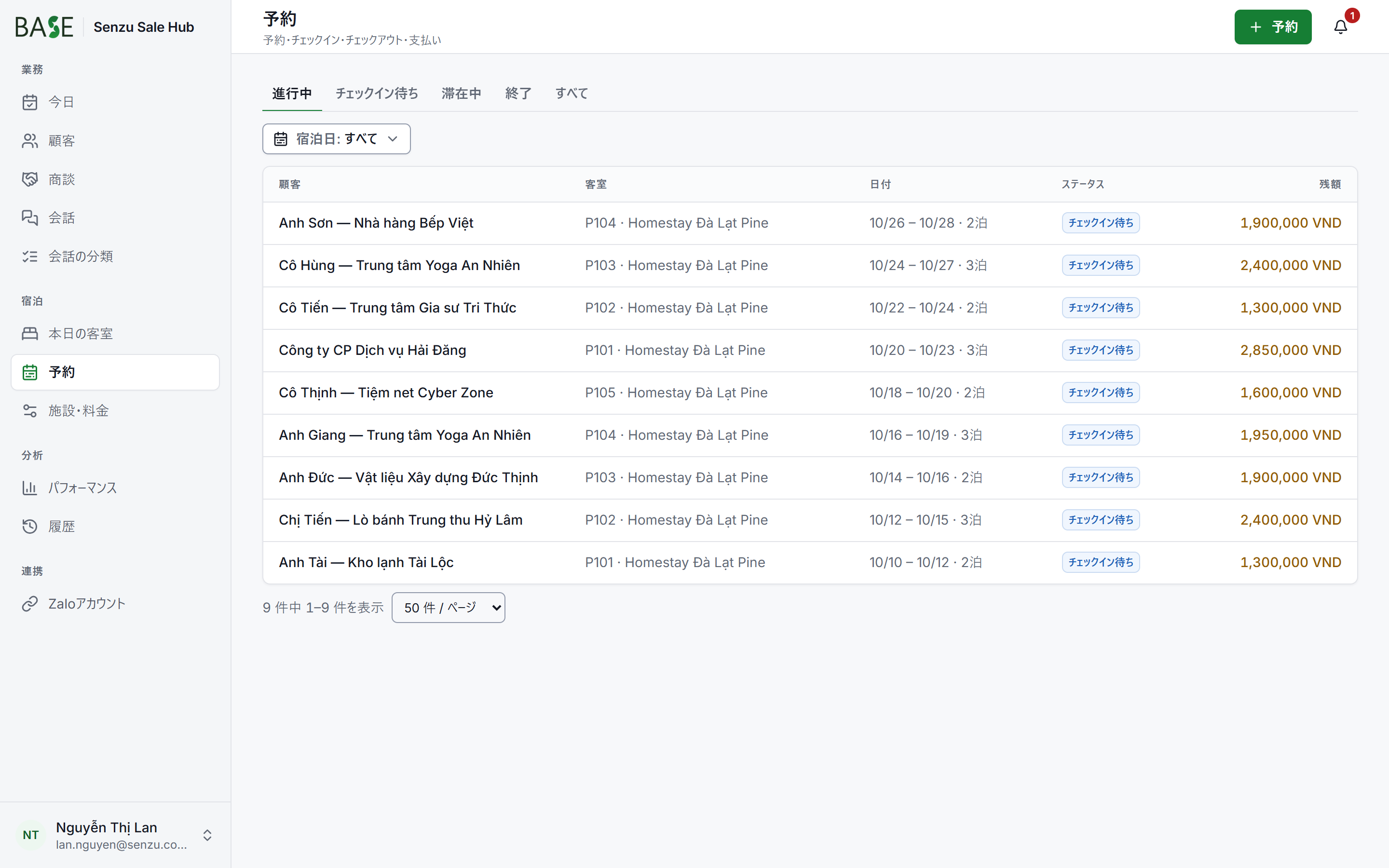Screen dimensions: 1389x868
Task: Click the NT user avatar
Action: click(x=31, y=835)
